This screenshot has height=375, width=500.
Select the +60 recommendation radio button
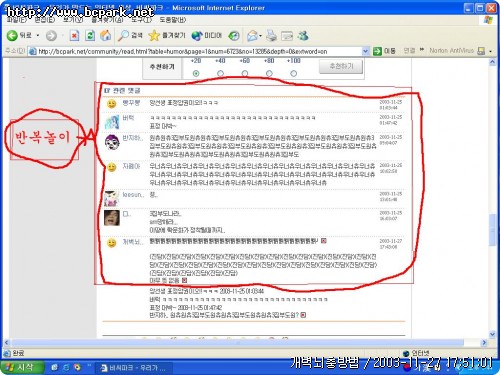point(245,73)
